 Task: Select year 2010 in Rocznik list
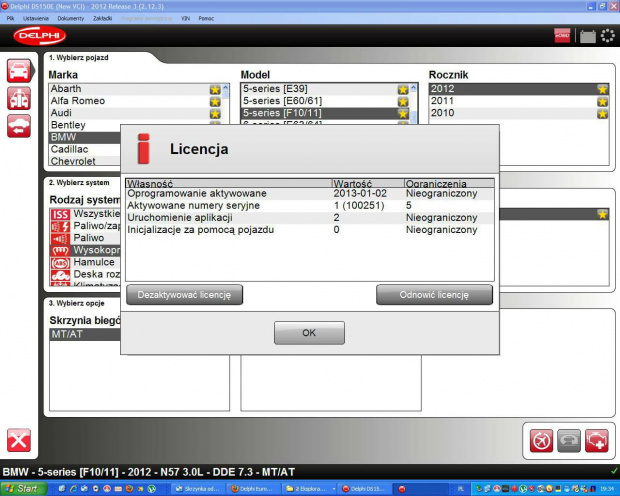(x=519, y=113)
